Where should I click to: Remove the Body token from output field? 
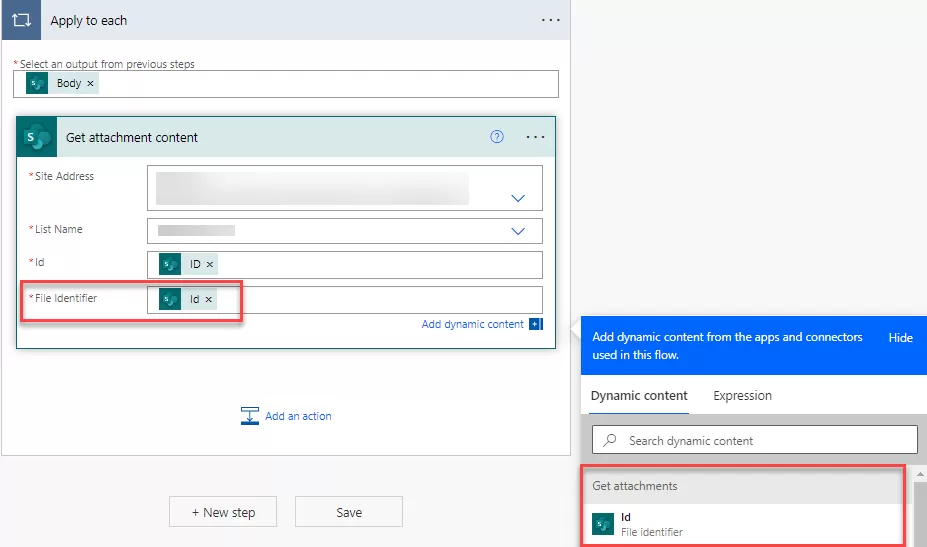(x=91, y=83)
